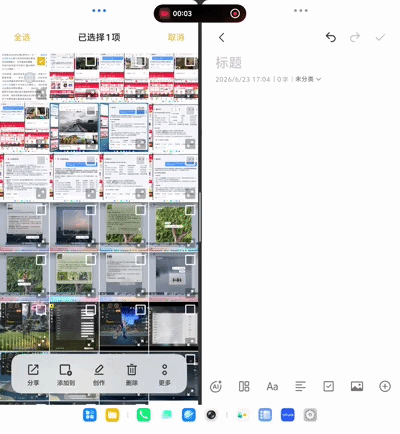400x434 pixels.
Task: Tap the note date '2026/6/23 17:04'
Action: [x=243, y=79]
